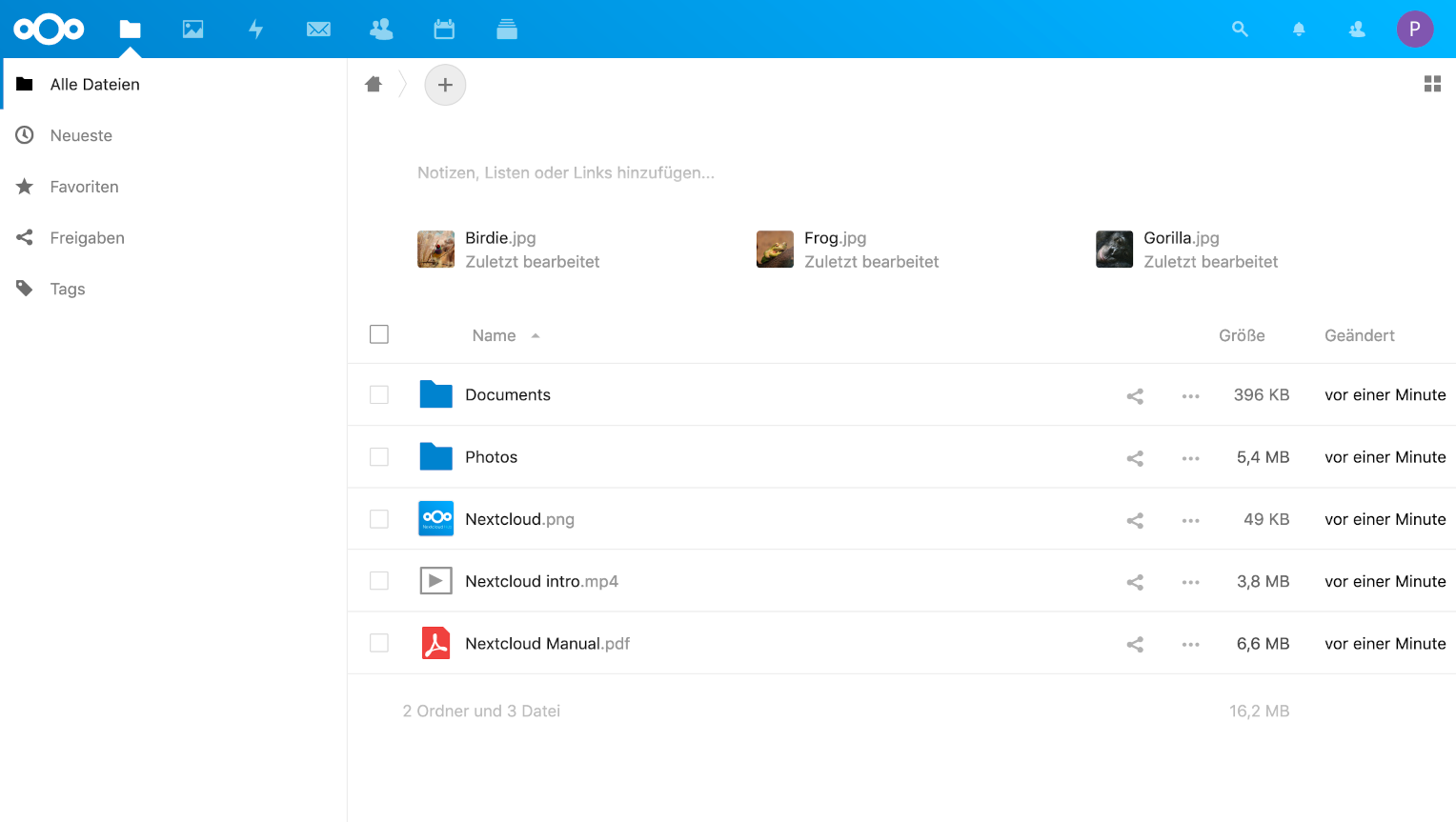
Task: Click the Birdie.jpg thumbnail image
Action: (x=435, y=250)
